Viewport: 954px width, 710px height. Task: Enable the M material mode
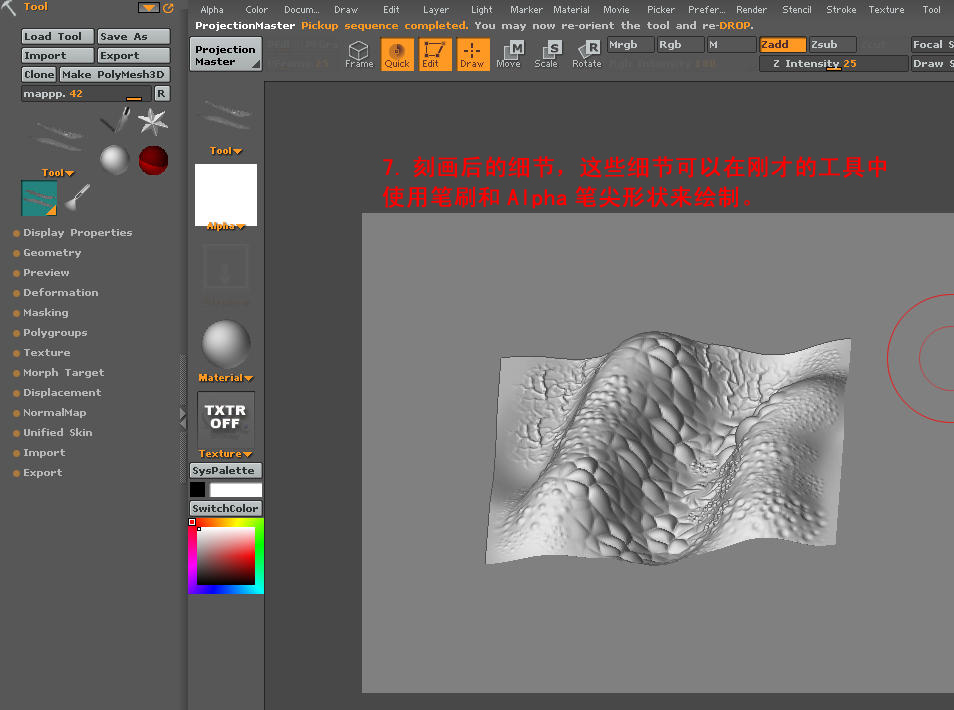click(x=731, y=45)
